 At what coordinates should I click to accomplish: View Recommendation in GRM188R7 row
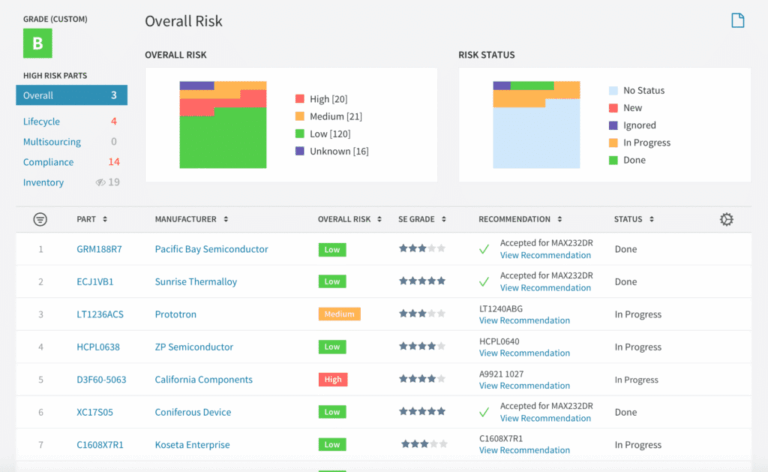[x=546, y=255]
